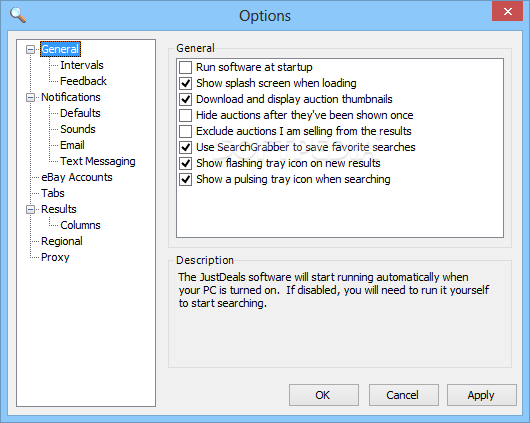The width and height of the screenshot is (530, 423).
Task: Toggle Download and display auction thumbnails
Action: click(x=186, y=99)
